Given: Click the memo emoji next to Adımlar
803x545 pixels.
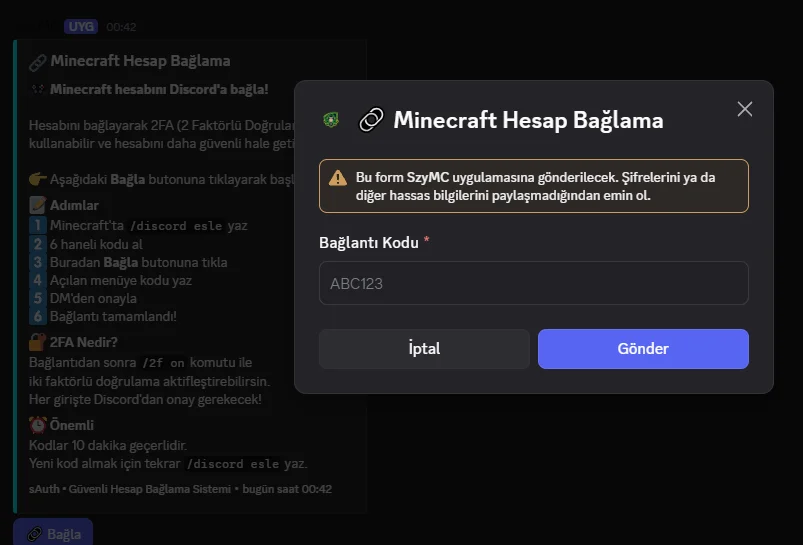Looking at the screenshot, I should (37, 205).
